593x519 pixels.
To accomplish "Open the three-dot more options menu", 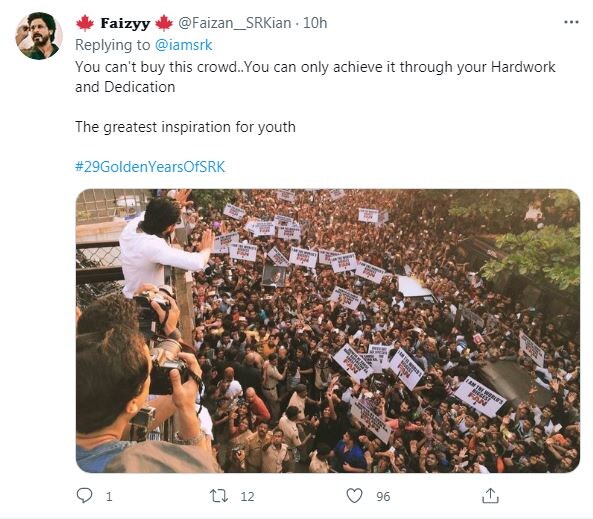I will (x=571, y=22).
